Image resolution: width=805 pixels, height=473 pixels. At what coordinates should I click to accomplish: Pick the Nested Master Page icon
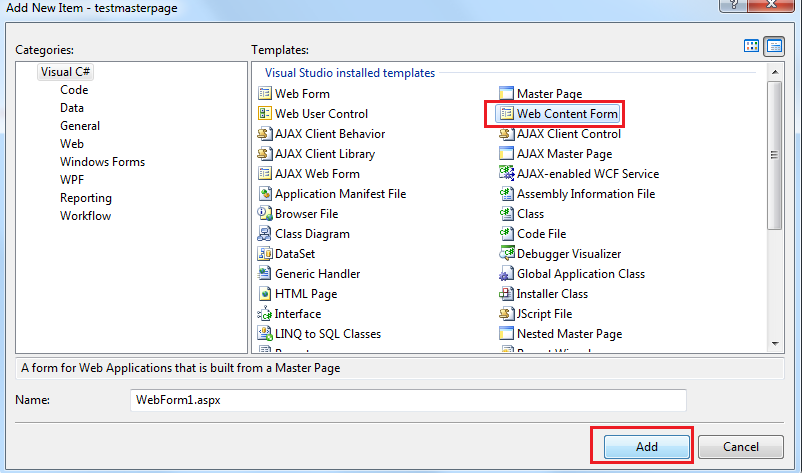click(x=506, y=334)
